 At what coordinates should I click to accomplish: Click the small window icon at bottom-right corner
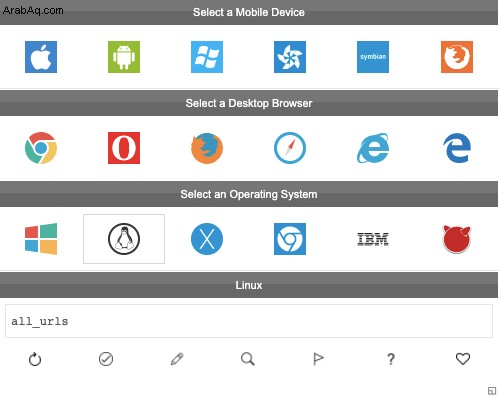[x=492, y=391]
